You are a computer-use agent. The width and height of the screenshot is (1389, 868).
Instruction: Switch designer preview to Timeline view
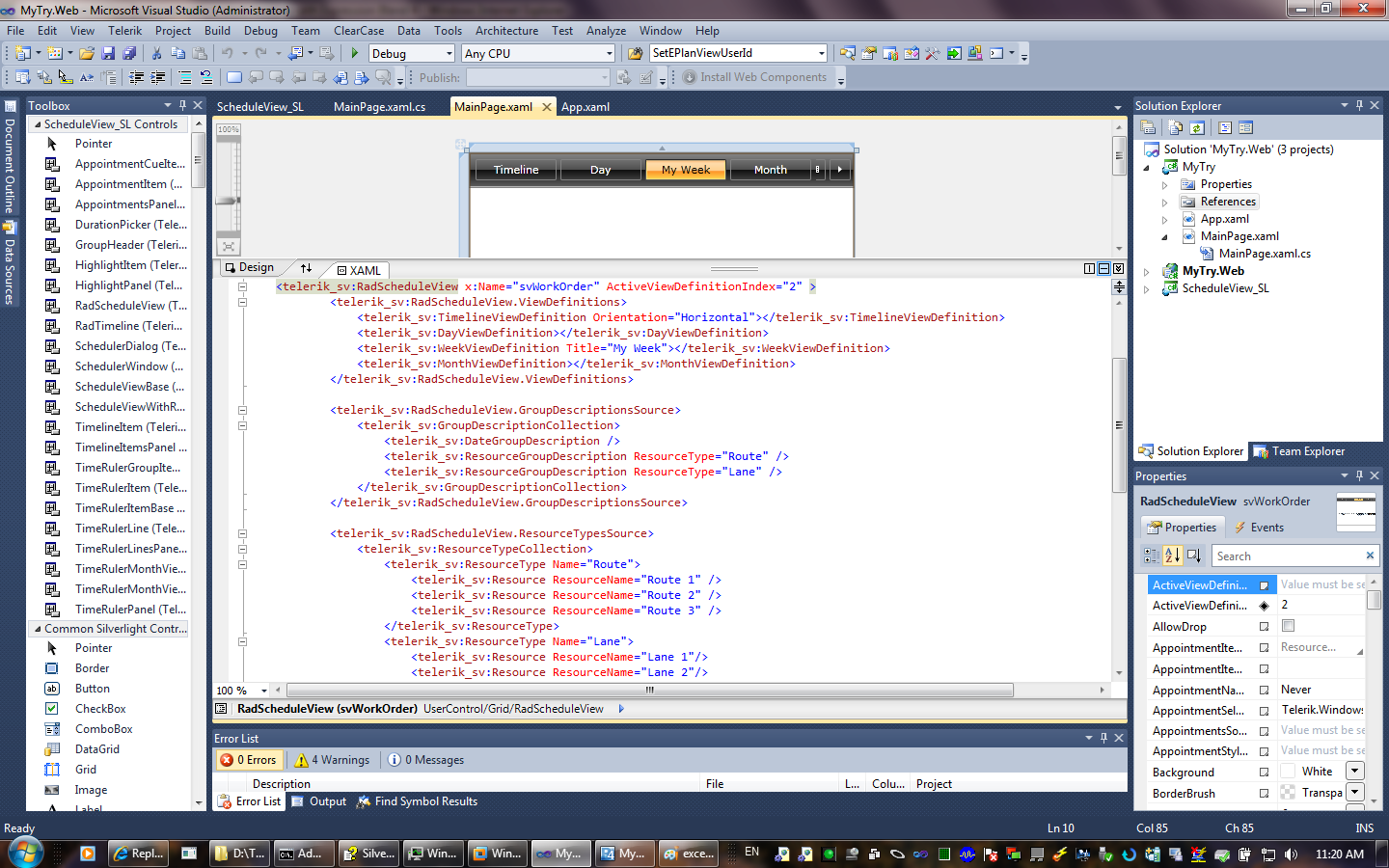516,170
